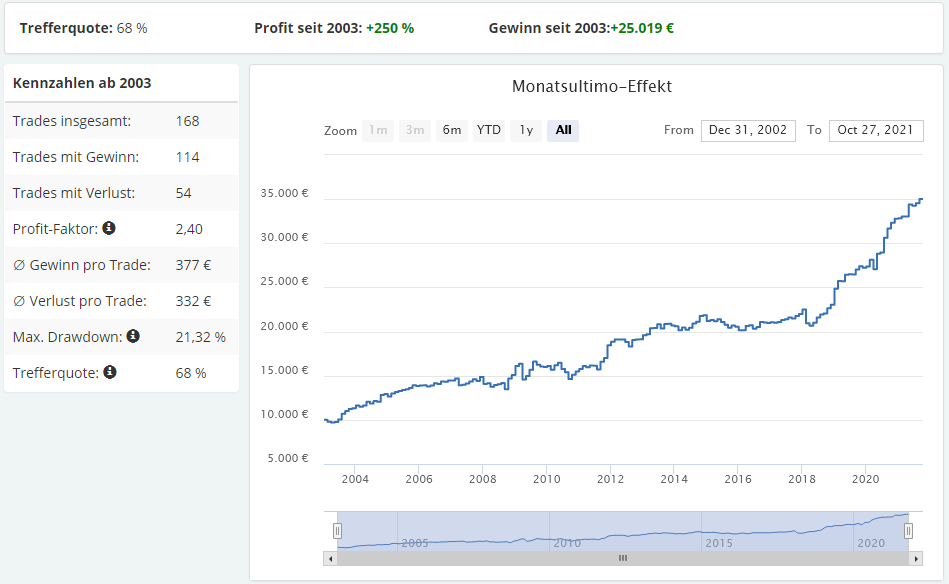Click the Trades insgesamt row
949x584 pixels.
[121, 121]
